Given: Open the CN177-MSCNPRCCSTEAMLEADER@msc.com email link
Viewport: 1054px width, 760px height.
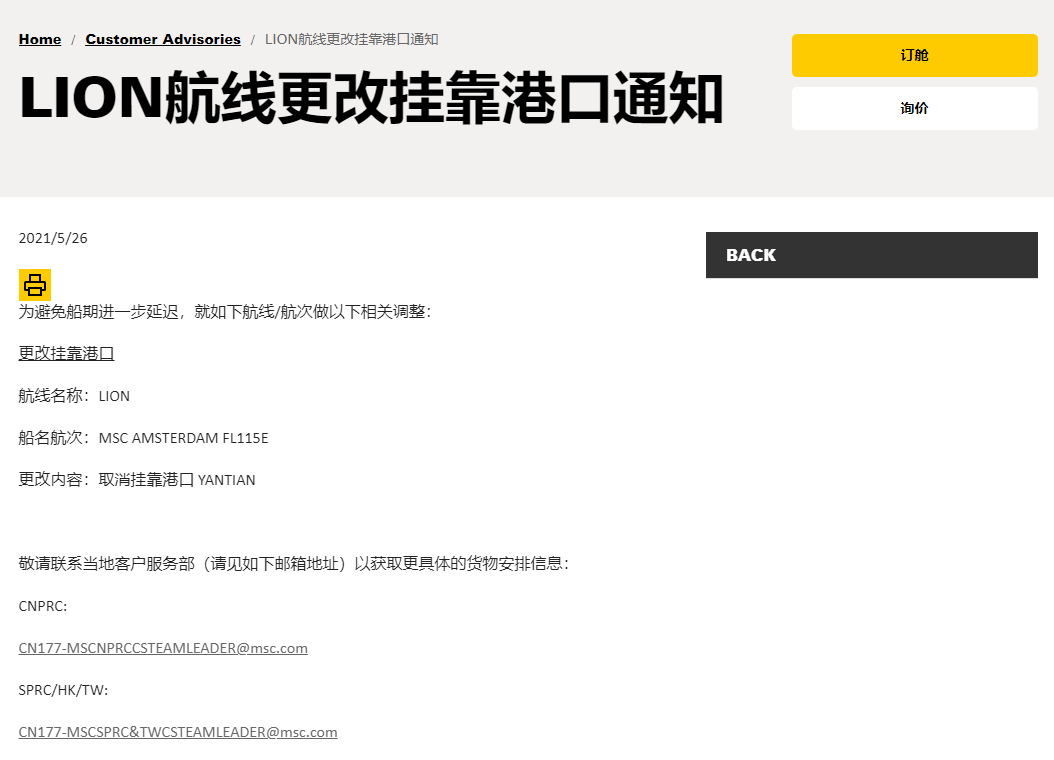Looking at the screenshot, I should 163,648.
